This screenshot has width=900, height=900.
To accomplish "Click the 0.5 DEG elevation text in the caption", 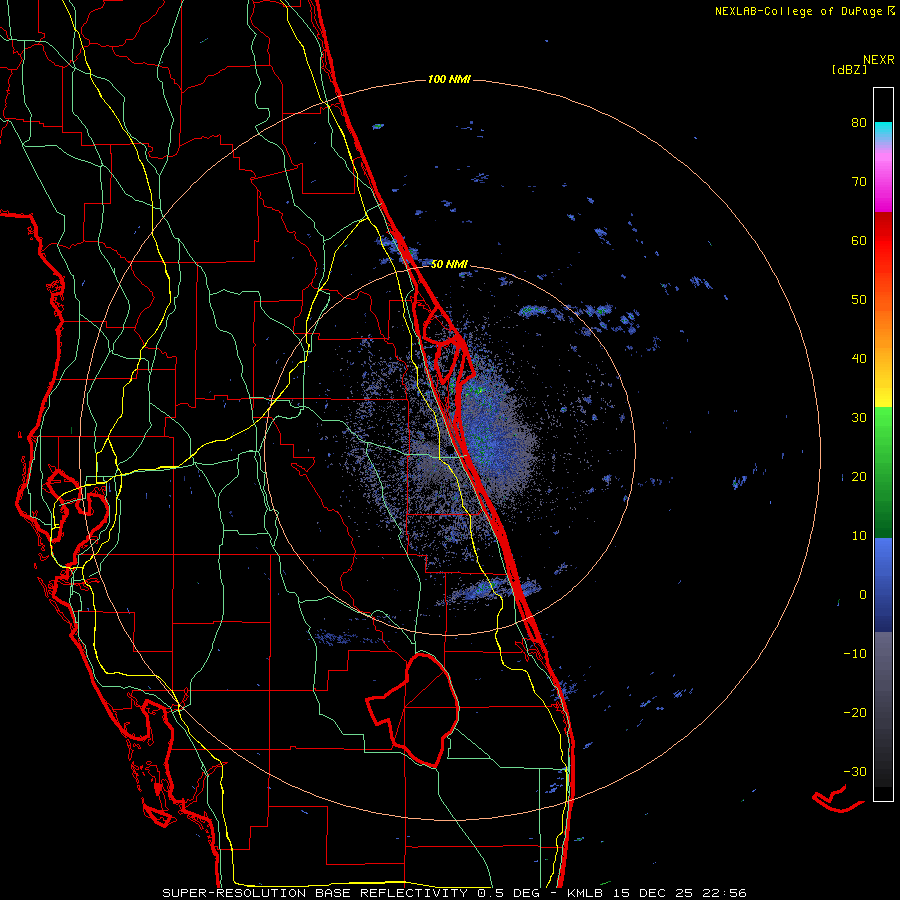I will click(x=511, y=893).
